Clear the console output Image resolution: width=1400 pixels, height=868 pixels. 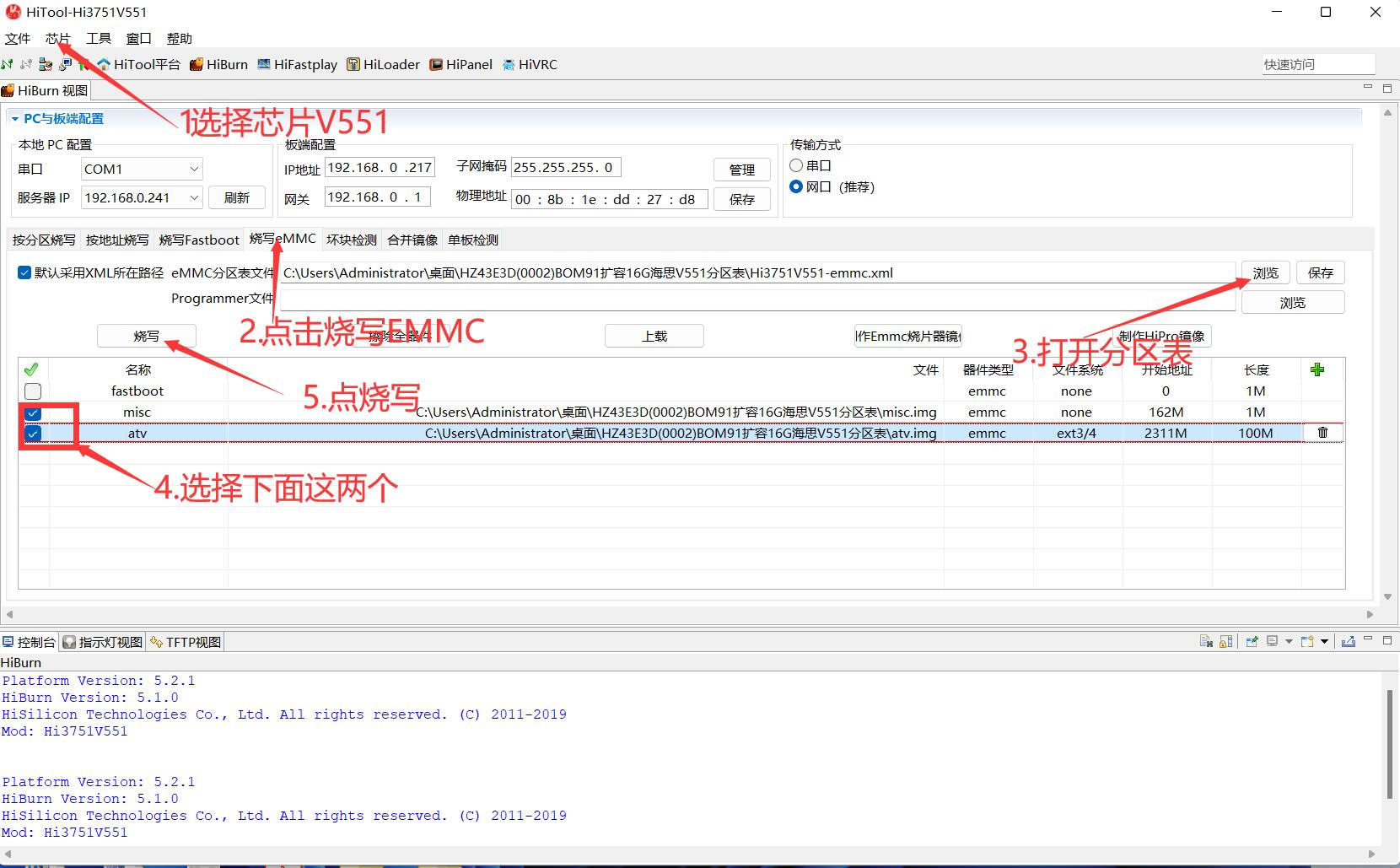coord(1206,642)
